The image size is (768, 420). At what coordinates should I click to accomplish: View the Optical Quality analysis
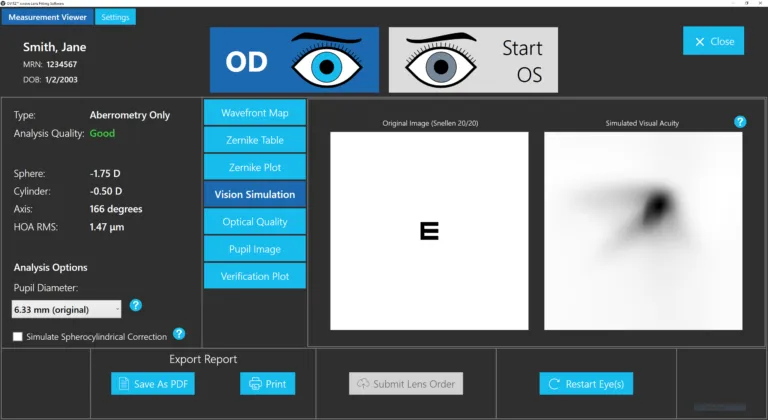(x=255, y=221)
